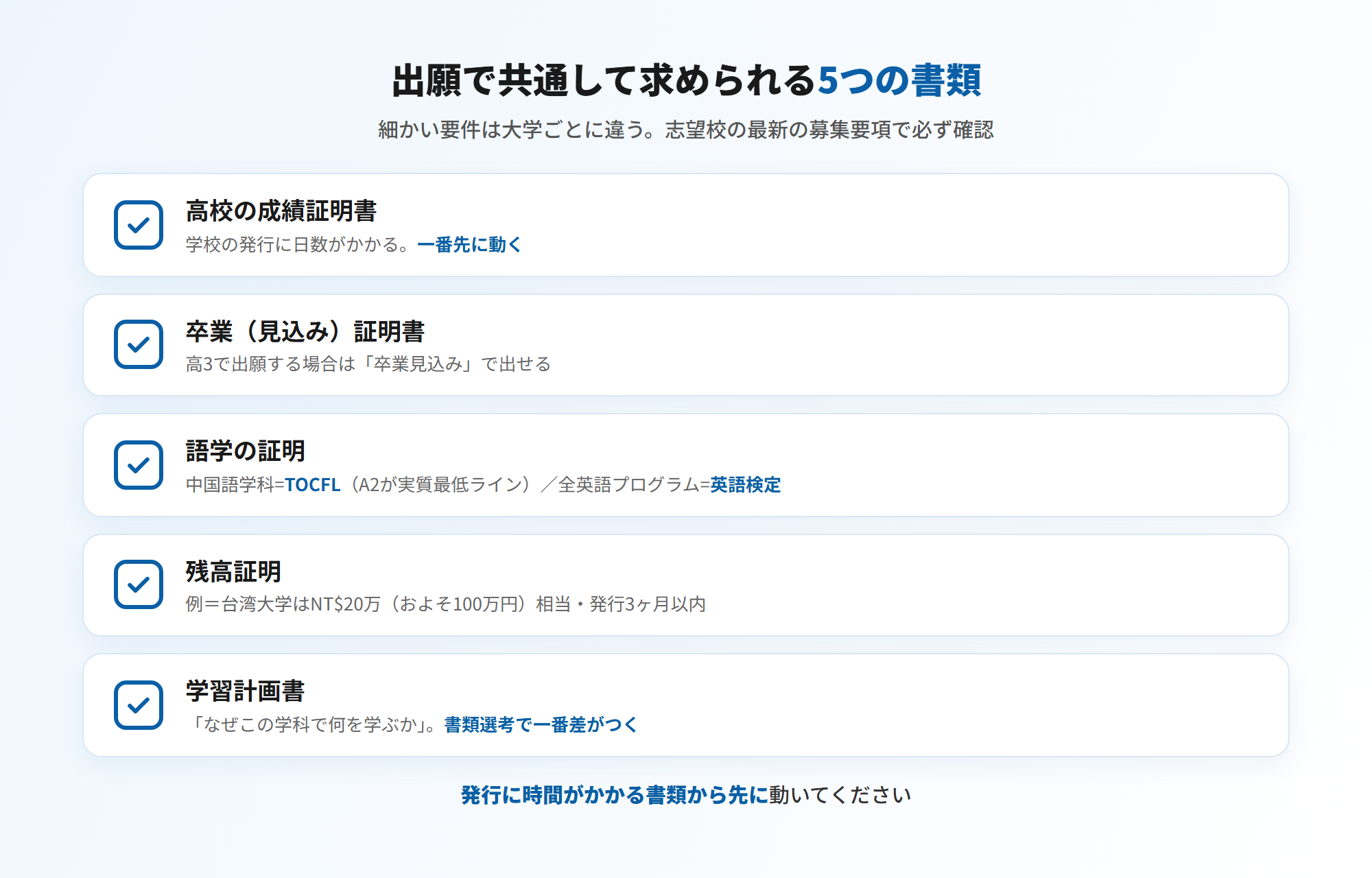
Task: Click the blue text 英語検定
Action: (x=746, y=485)
